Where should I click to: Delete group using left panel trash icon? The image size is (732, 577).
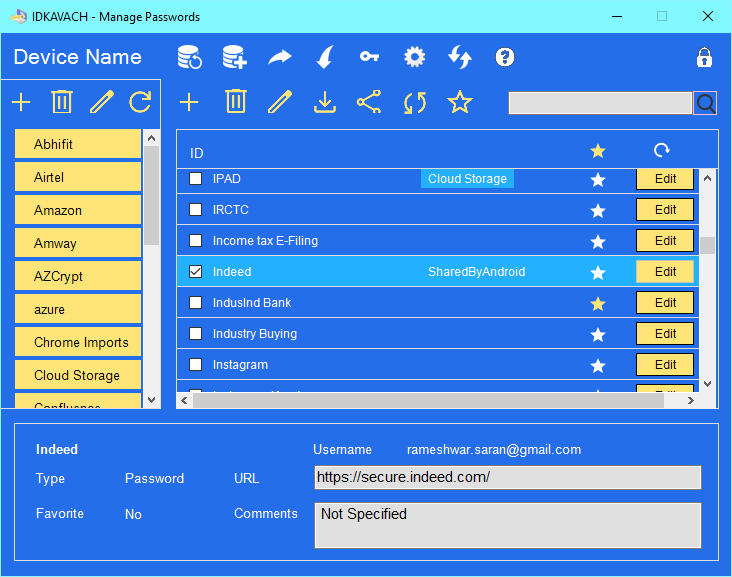point(62,102)
